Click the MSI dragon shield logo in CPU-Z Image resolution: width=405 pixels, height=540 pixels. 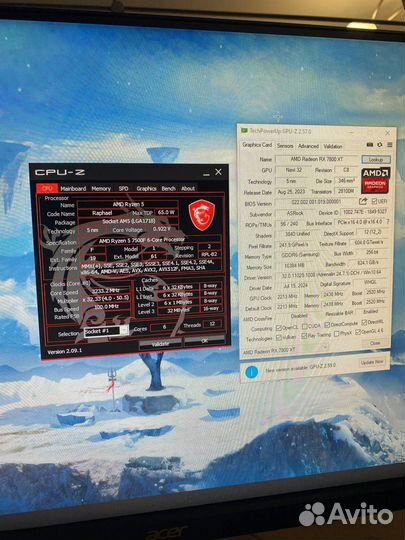[x=202, y=215]
